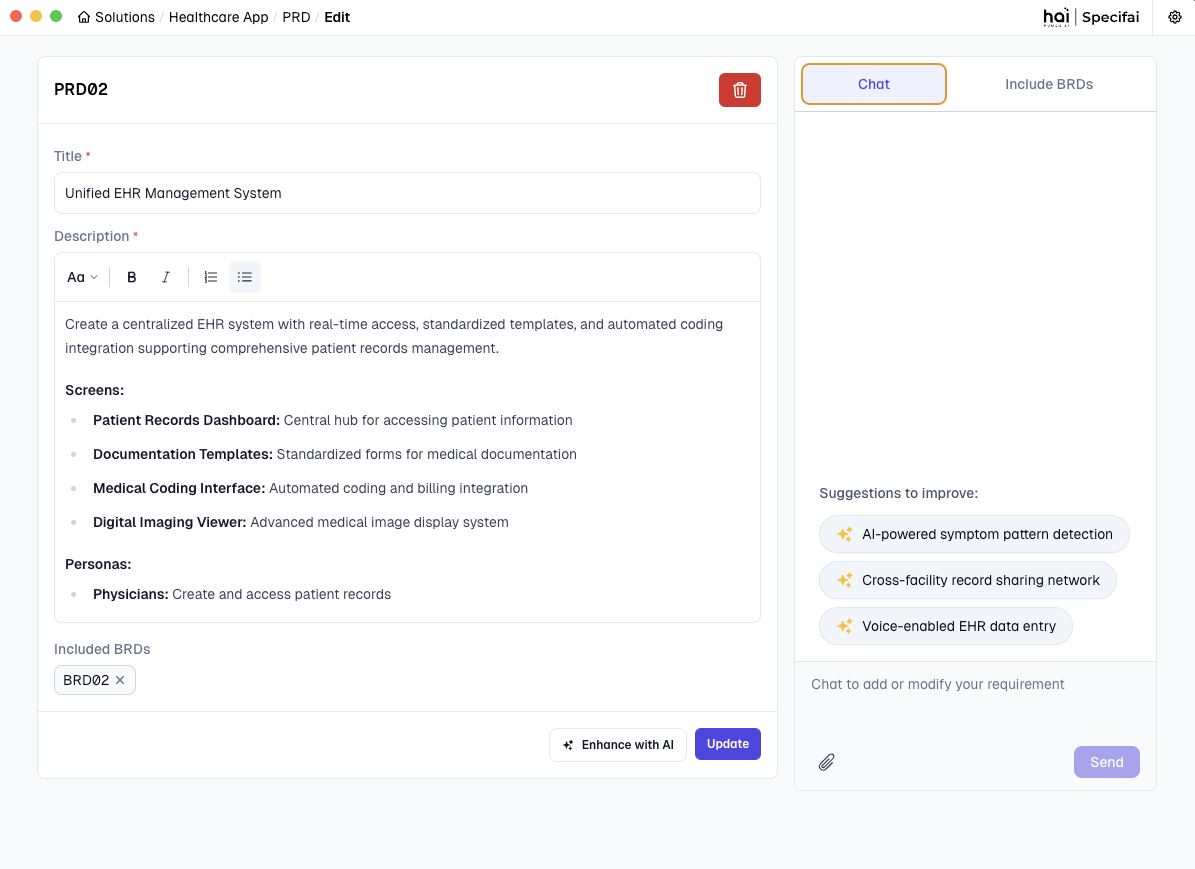The width and height of the screenshot is (1195, 869).
Task: Open the Aa text style dropdown
Action: pyautogui.click(x=82, y=277)
